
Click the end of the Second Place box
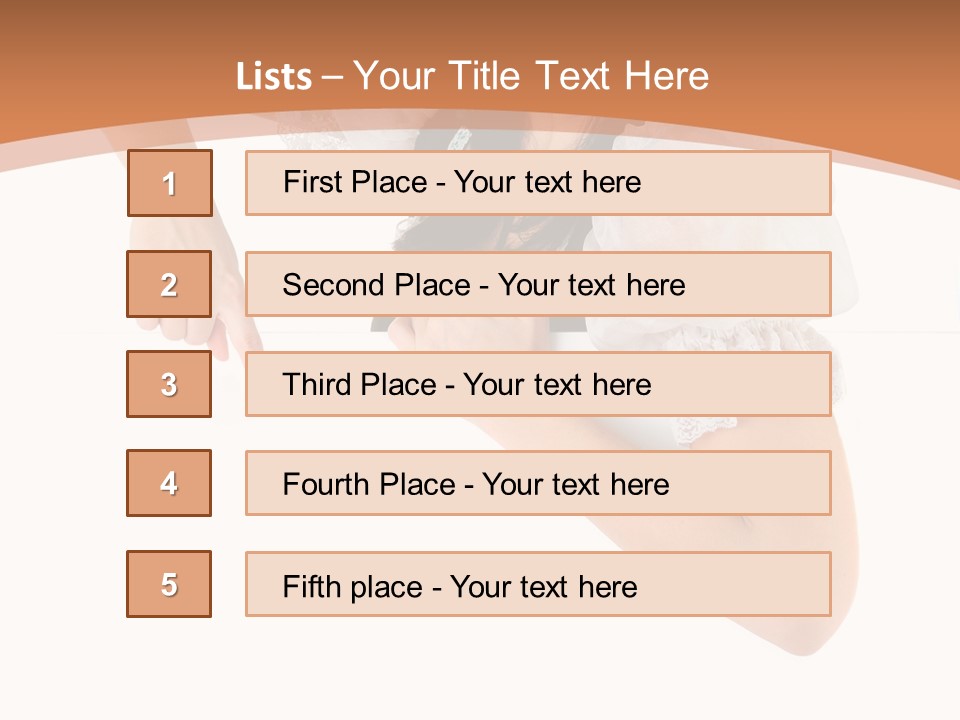click(x=800, y=284)
